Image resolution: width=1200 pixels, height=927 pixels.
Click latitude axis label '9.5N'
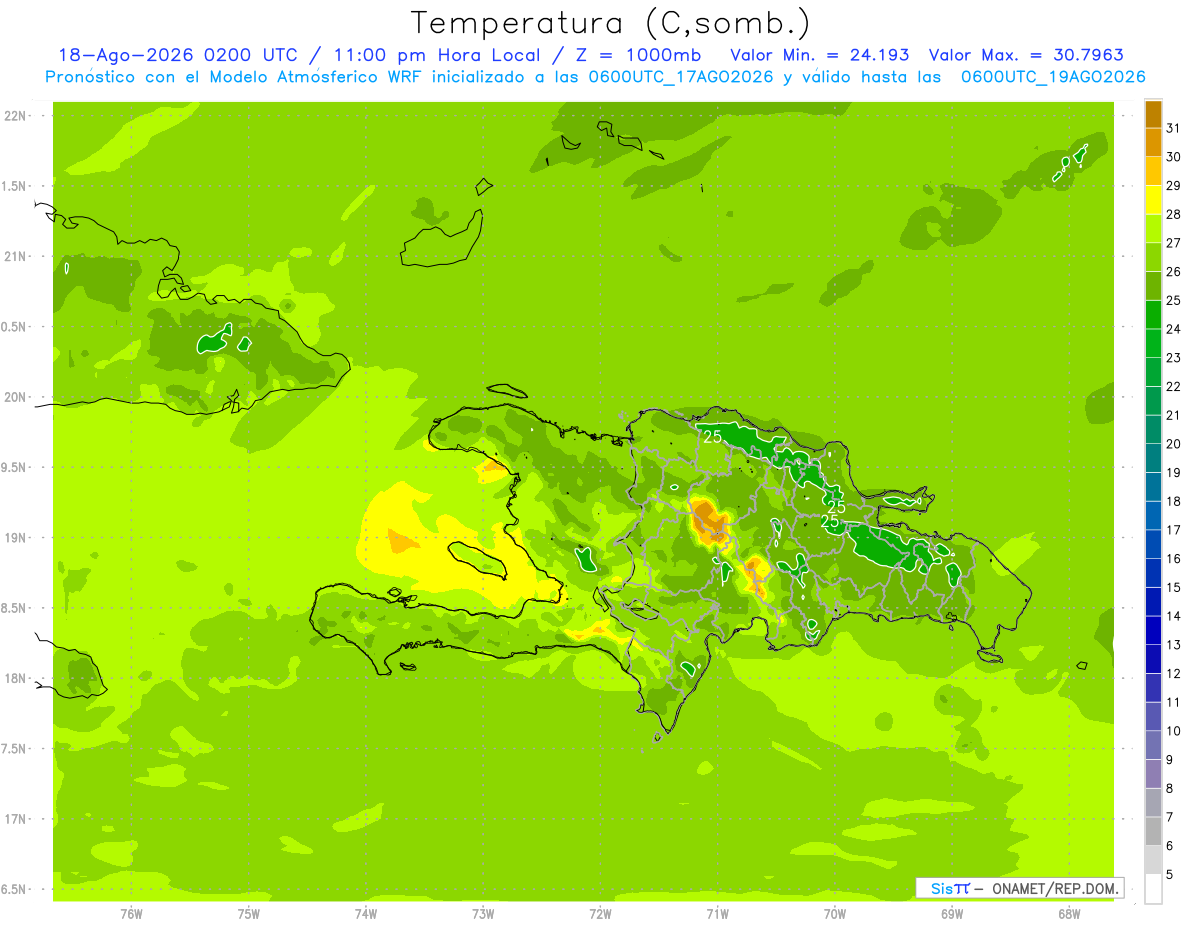[14, 468]
